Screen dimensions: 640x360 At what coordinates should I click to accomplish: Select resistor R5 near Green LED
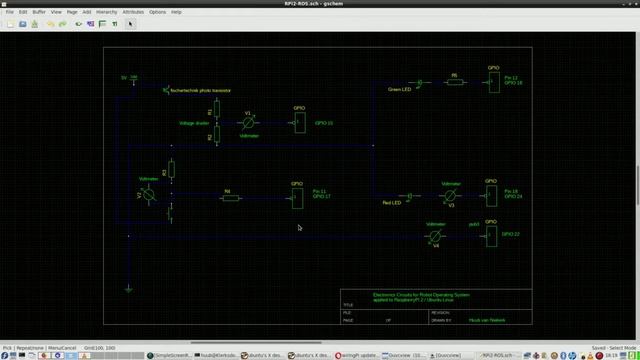455,82
